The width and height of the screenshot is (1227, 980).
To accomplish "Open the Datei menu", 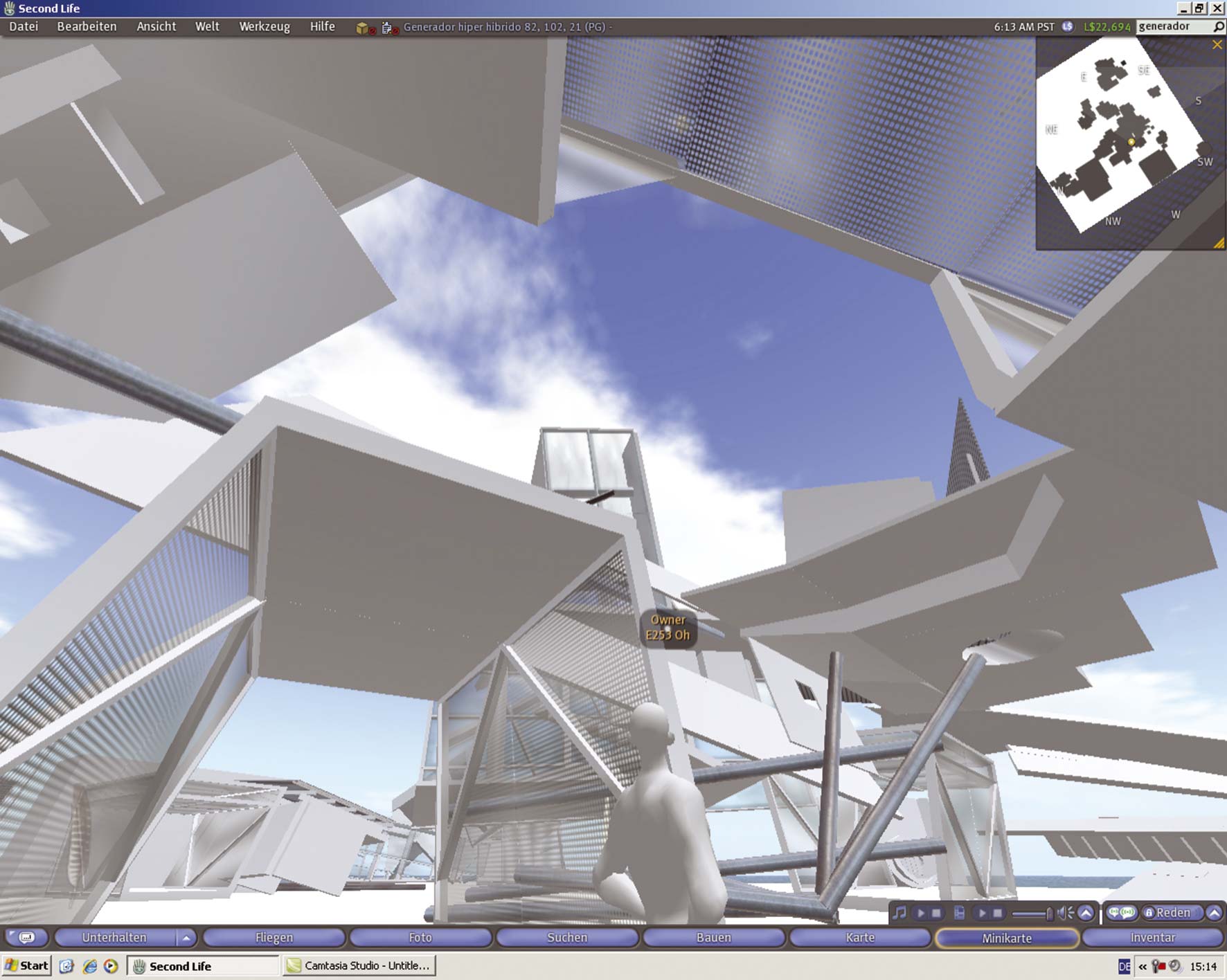I will click(x=24, y=26).
